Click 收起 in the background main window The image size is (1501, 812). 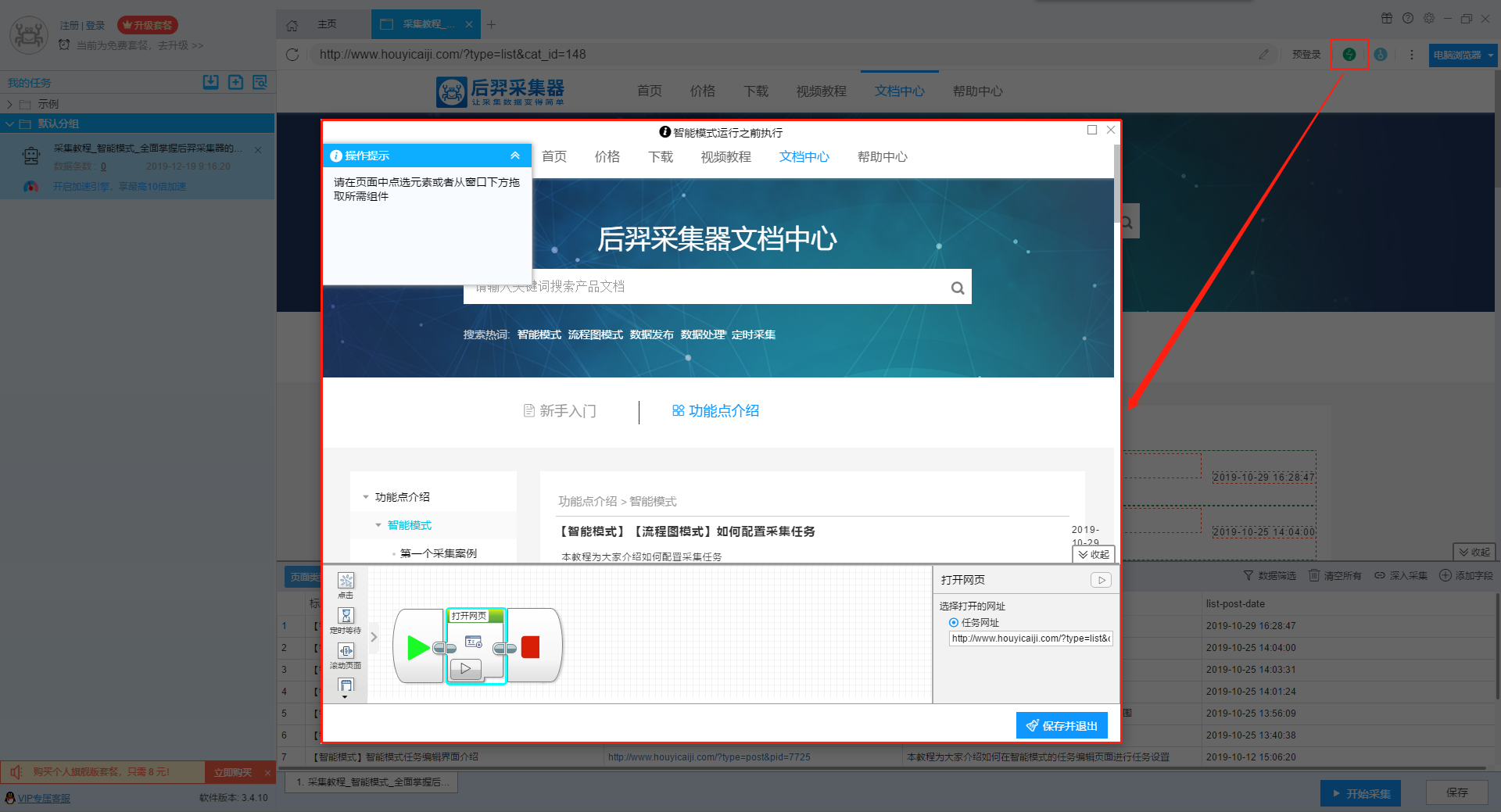(1474, 552)
